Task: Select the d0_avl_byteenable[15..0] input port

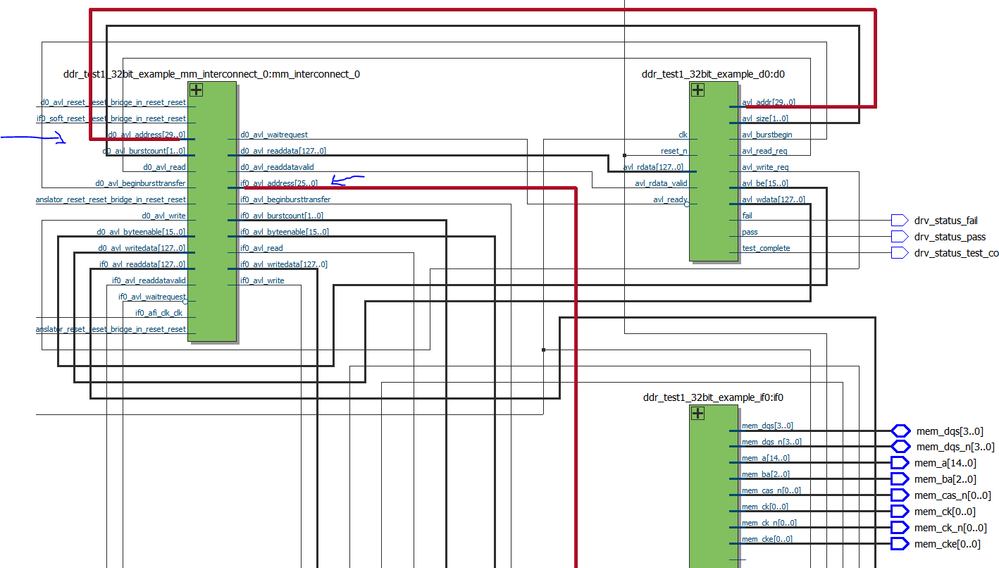Action: coord(141,232)
